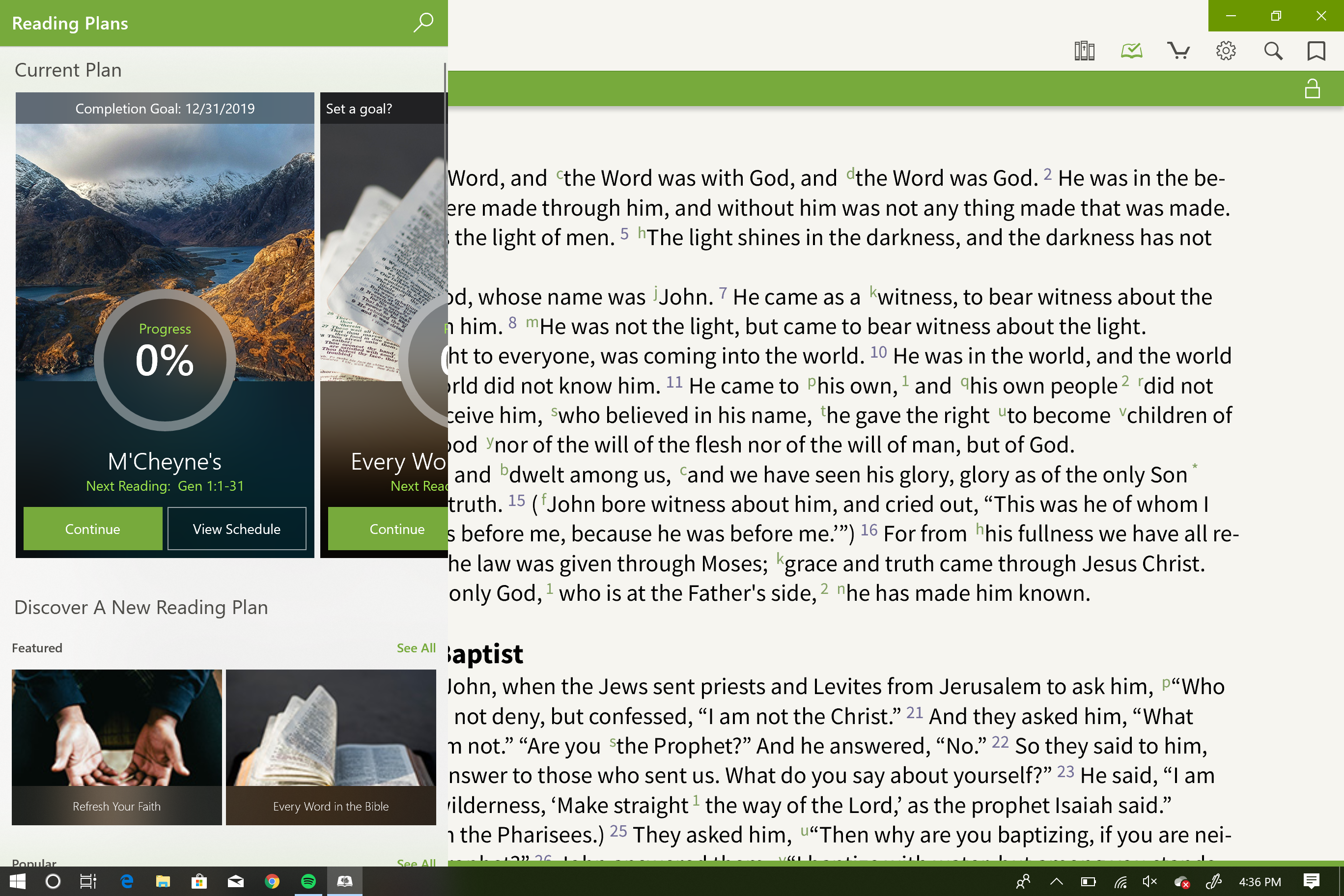Expand the Featured reading plans section
Viewport: 1344px width, 896px height.
415,648
